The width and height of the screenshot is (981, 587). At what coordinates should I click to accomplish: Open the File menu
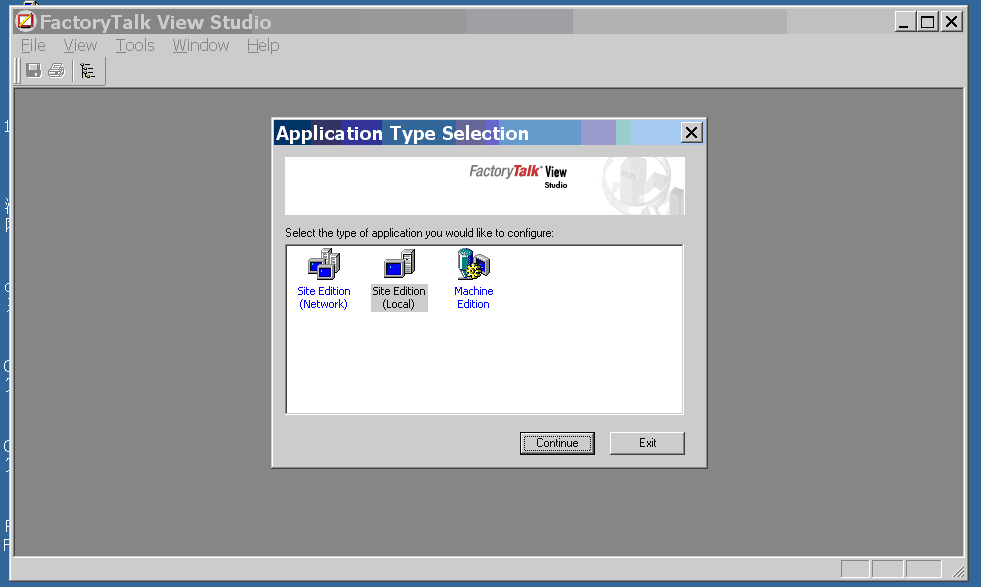pyautogui.click(x=33, y=46)
